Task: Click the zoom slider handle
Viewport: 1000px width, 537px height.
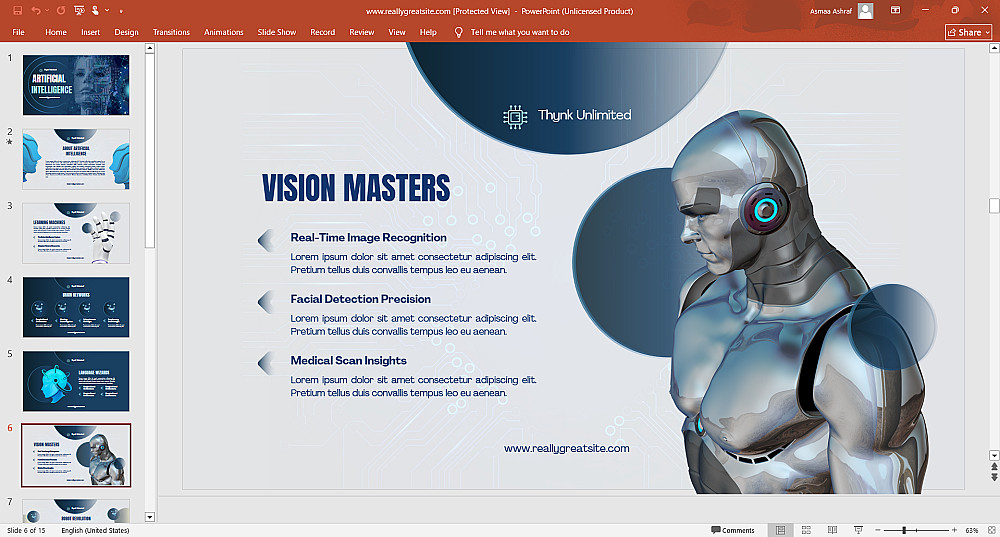Action: pos(904,530)
